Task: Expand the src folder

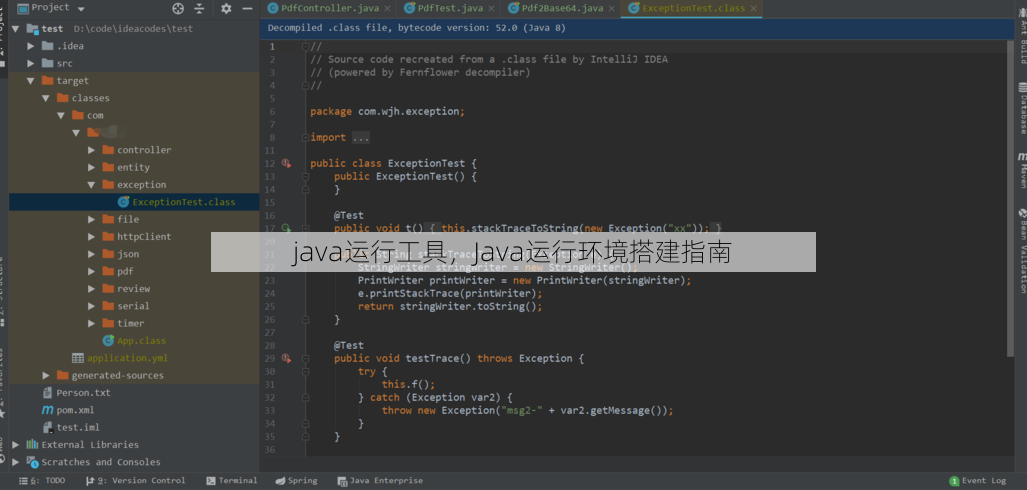Action: click(31, 64)
